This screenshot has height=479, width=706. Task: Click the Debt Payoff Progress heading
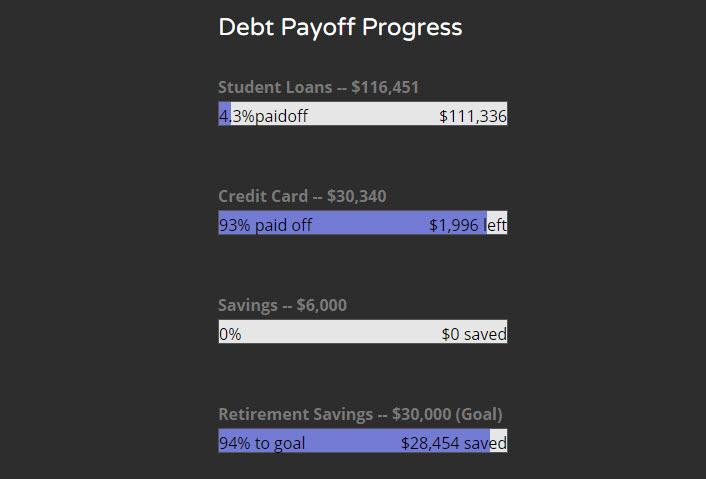point(340,28)
